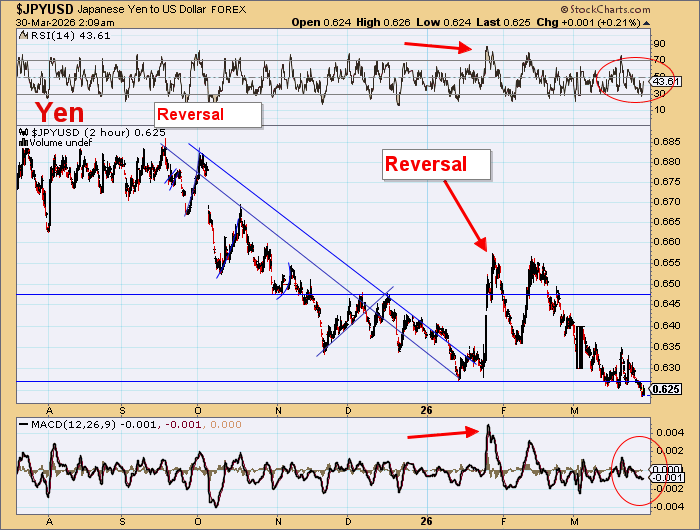Screen dimensions: 700x530
Task: Click the 30-Mar-2026 2:09am timestamp
Action: click(x=54, y=21)
